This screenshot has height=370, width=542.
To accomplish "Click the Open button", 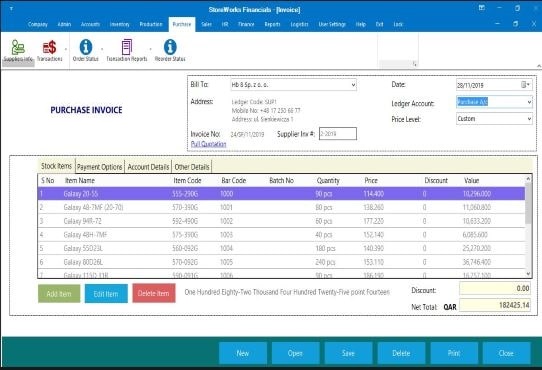I will 295,353.
